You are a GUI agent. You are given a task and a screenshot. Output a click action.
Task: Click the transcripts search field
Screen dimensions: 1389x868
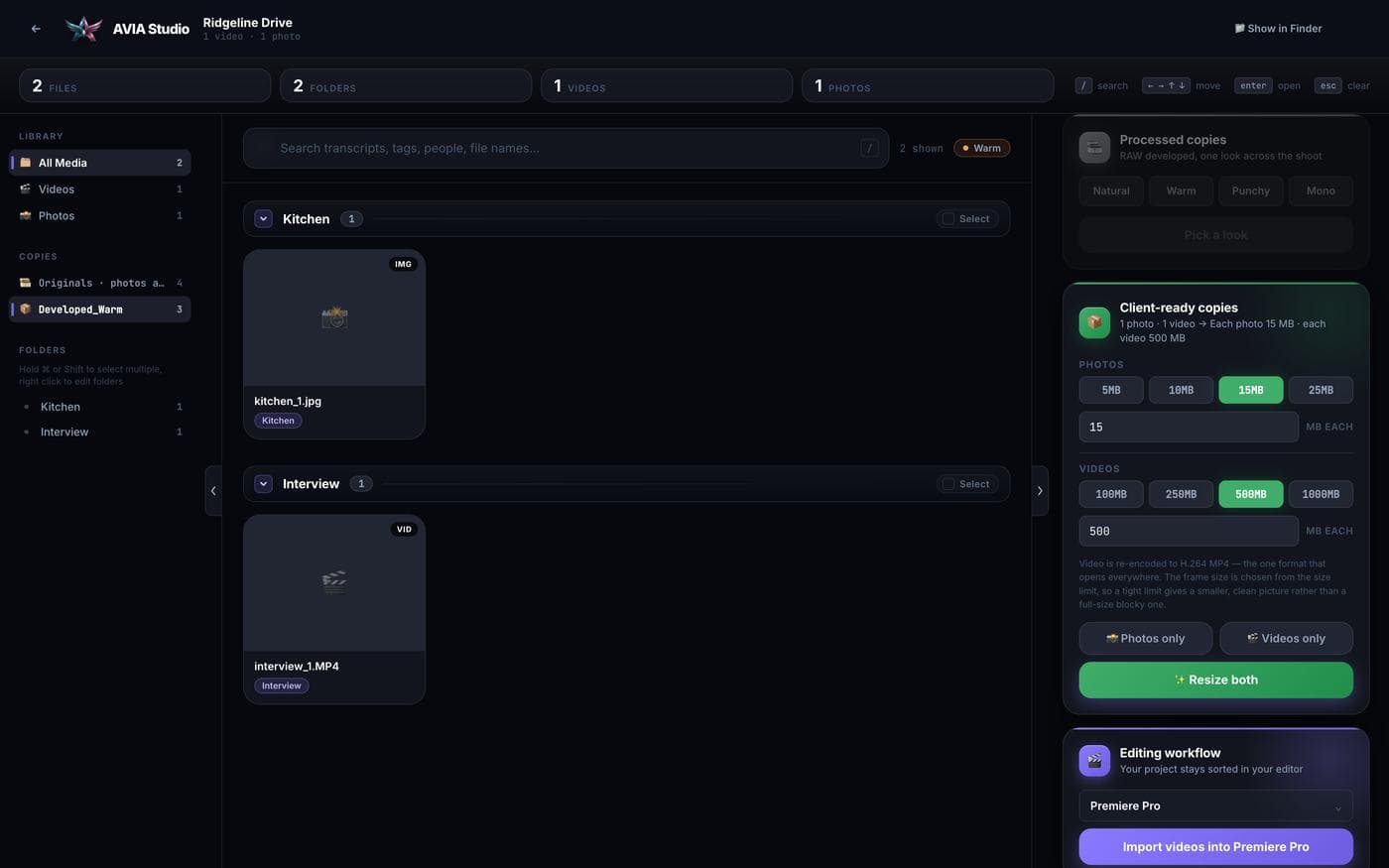click(x=566, y=149)
